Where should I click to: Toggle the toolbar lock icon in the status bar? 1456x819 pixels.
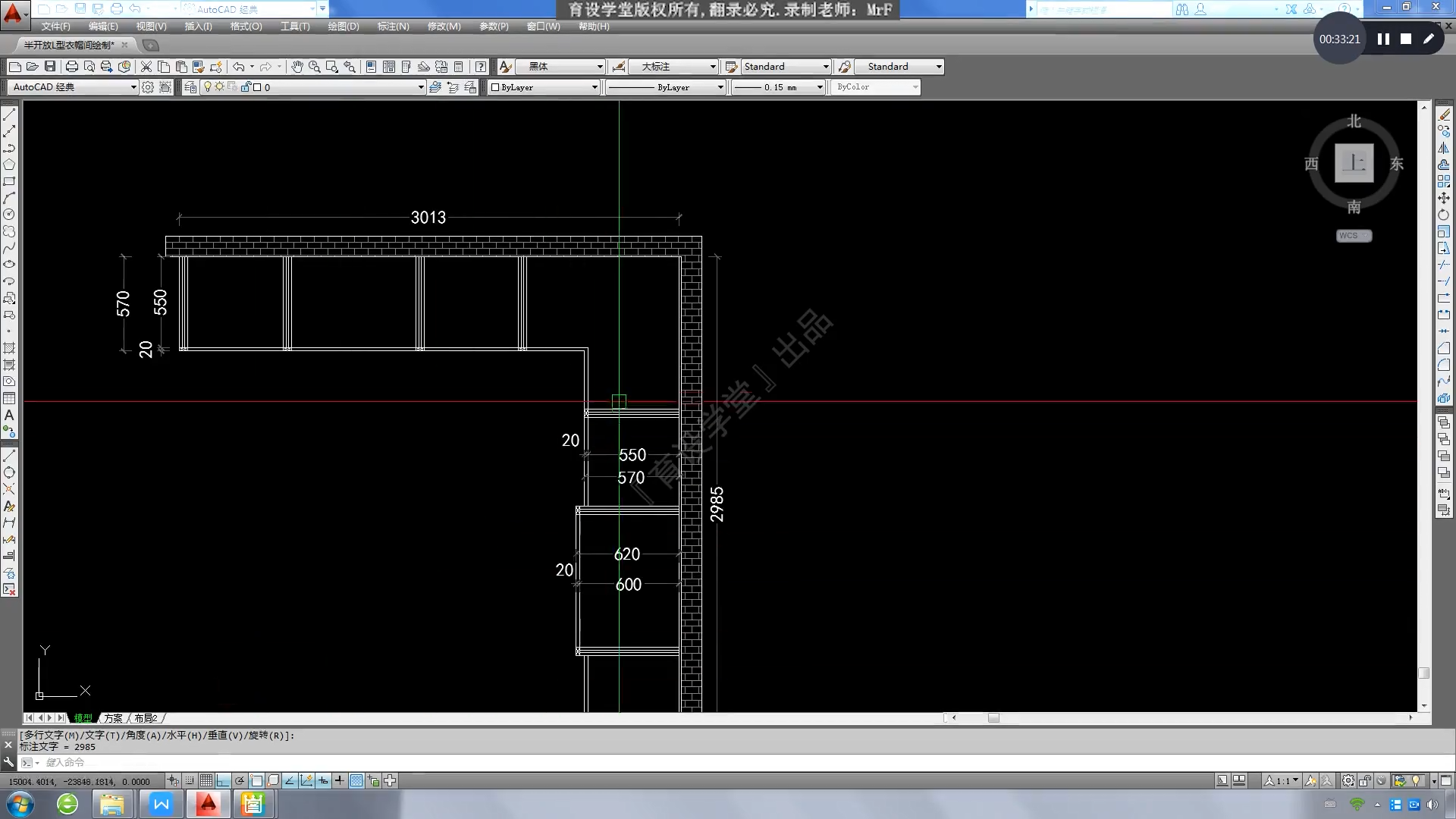coord(1364,780)
